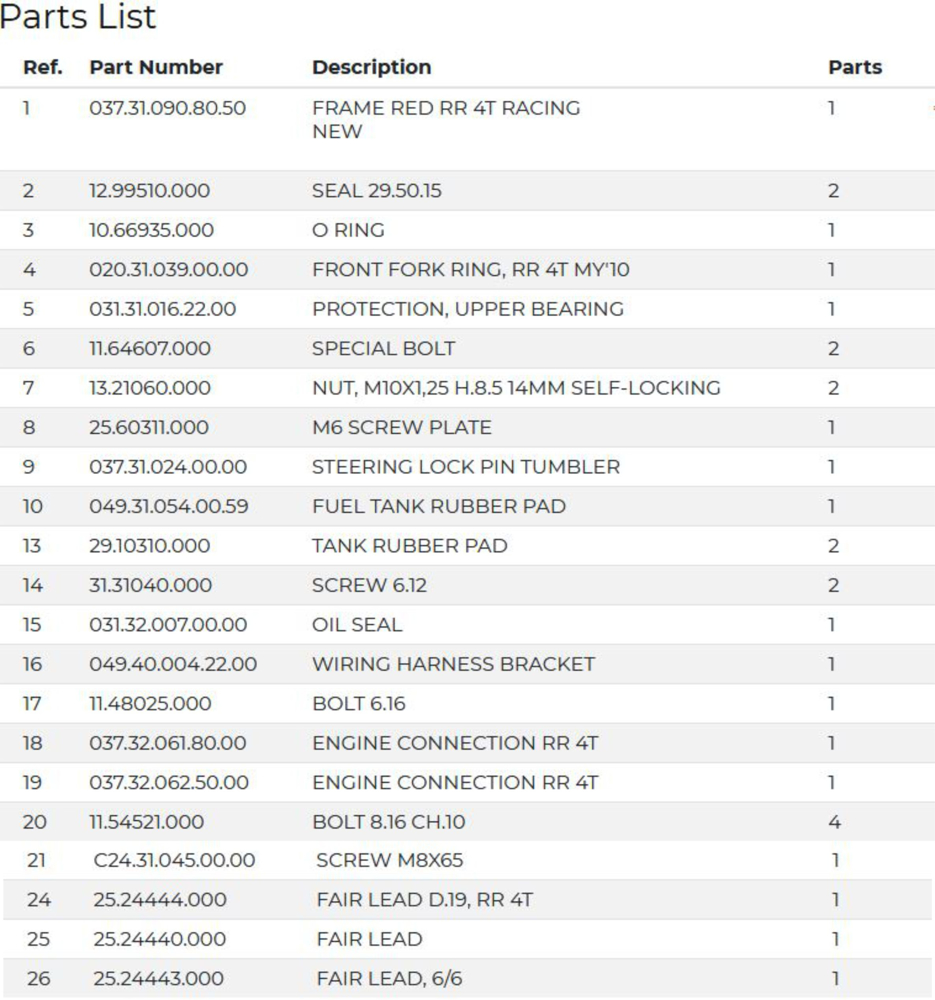Select BOLT 8.16 CH.10 description
The height and width of the screenshot is (1000, 935).
(388, 822)
